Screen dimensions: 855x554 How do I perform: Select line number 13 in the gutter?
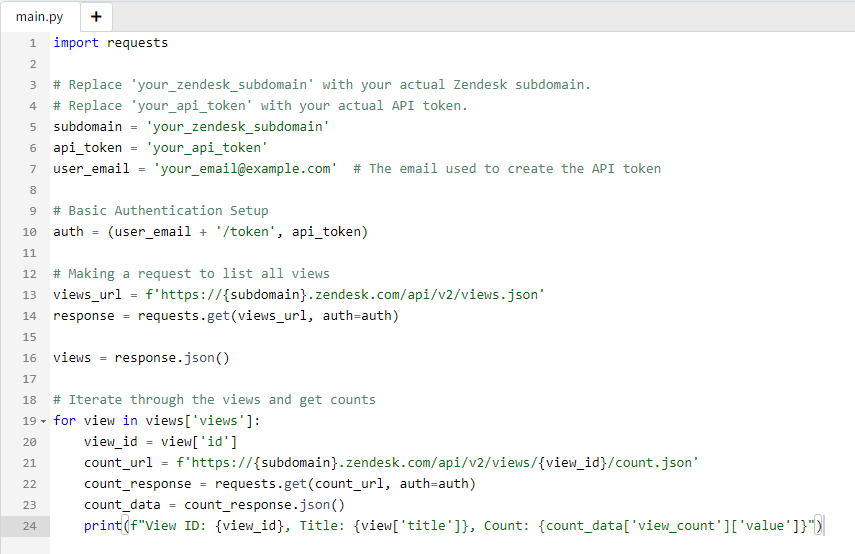coord(29,295)
